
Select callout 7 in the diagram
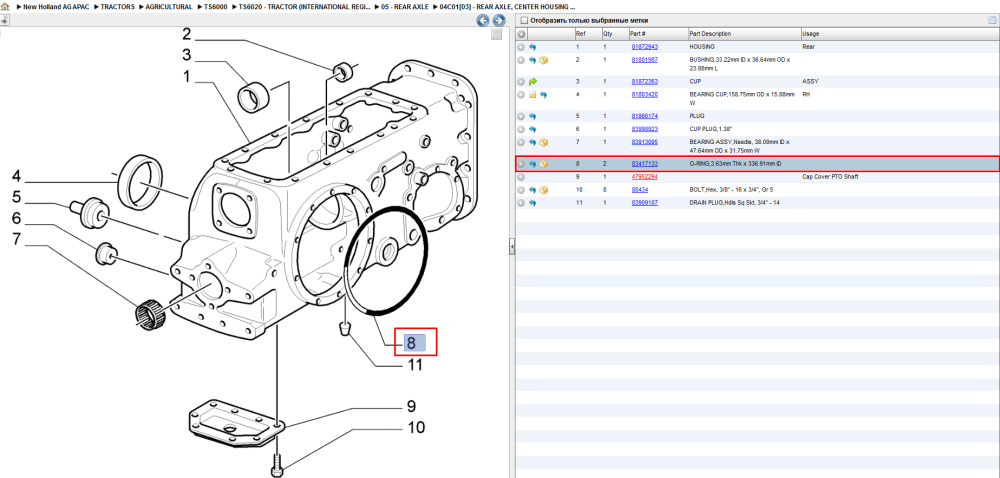17,240
